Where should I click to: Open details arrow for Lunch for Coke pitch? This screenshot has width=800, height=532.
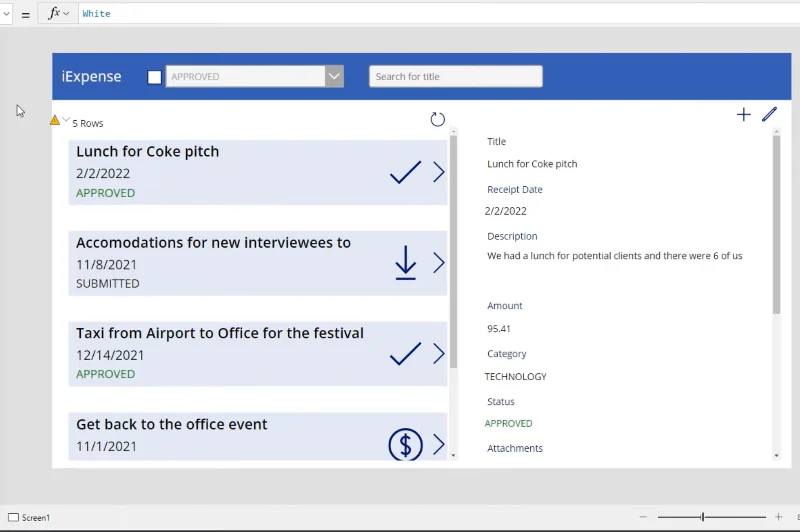439,172
